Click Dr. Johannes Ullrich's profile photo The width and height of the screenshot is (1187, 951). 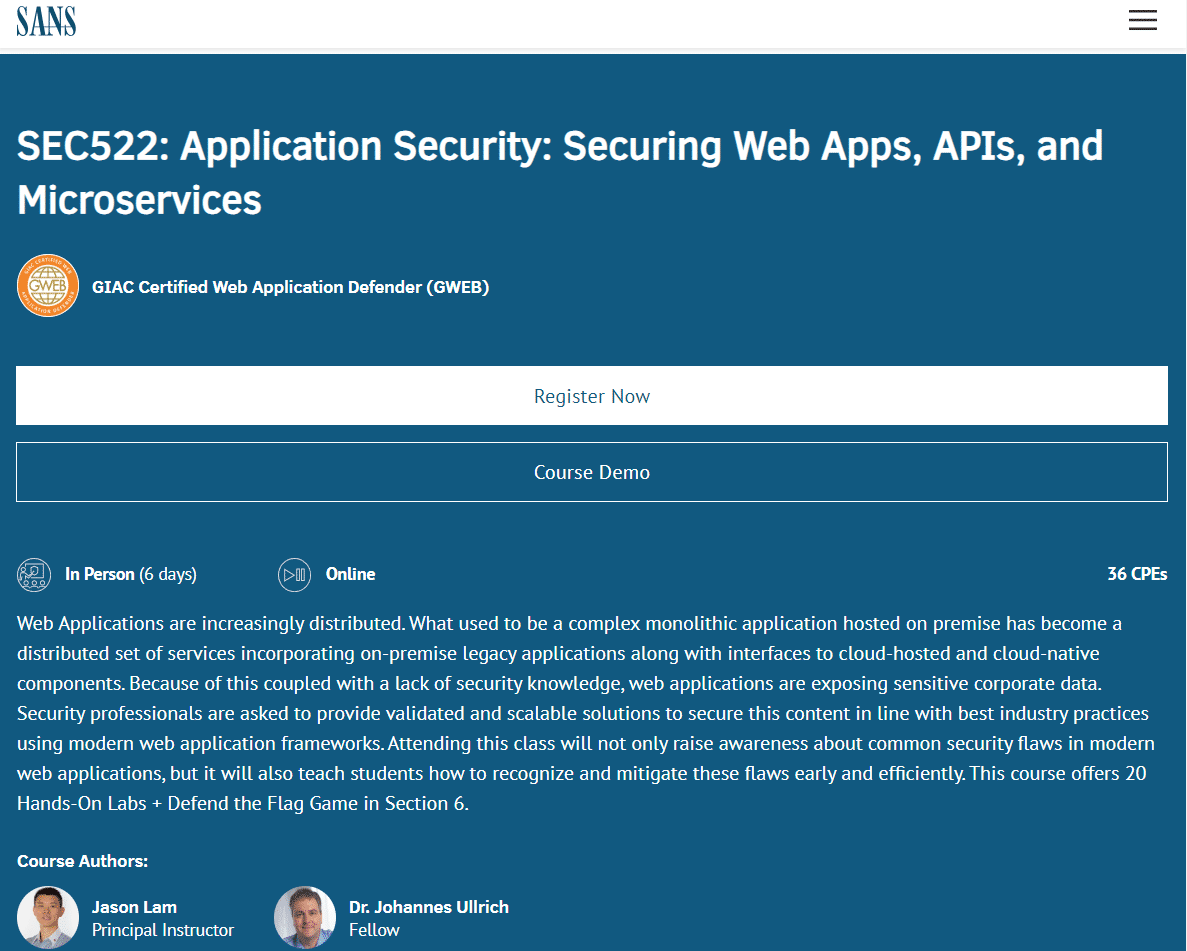click(x=305, y=917)
